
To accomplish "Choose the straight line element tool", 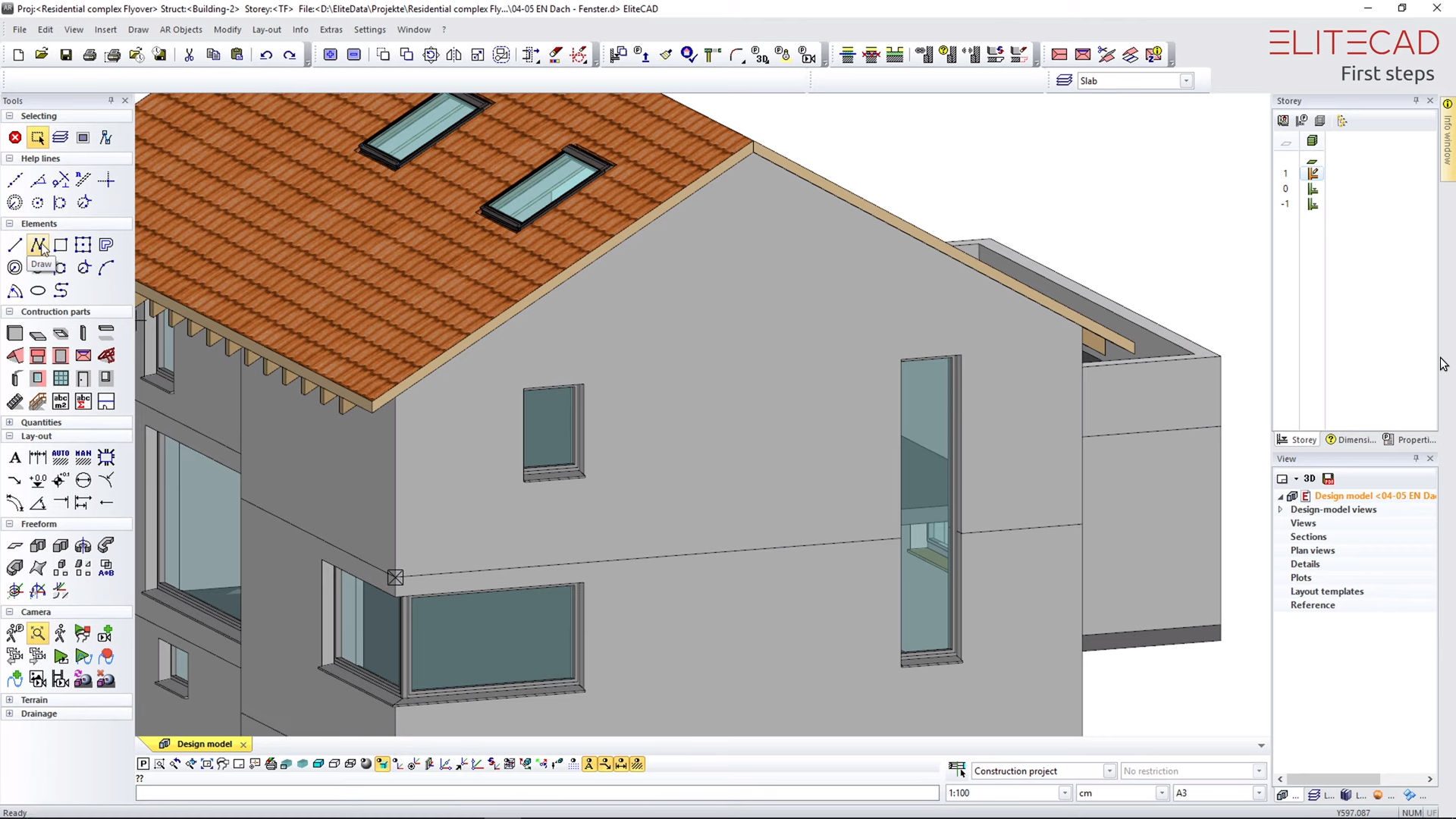I will click(14, 245).
